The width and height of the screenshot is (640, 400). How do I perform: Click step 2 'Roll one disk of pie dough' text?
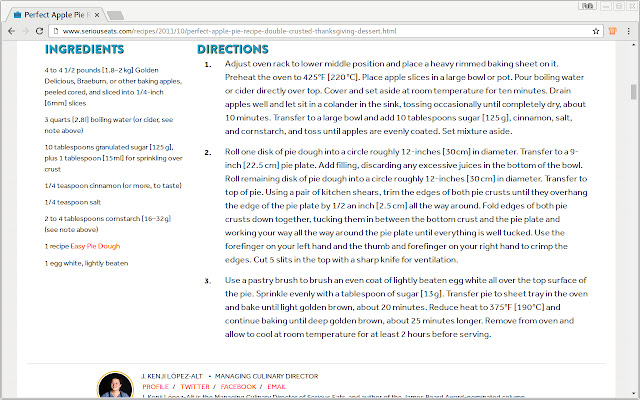(406, 206)
